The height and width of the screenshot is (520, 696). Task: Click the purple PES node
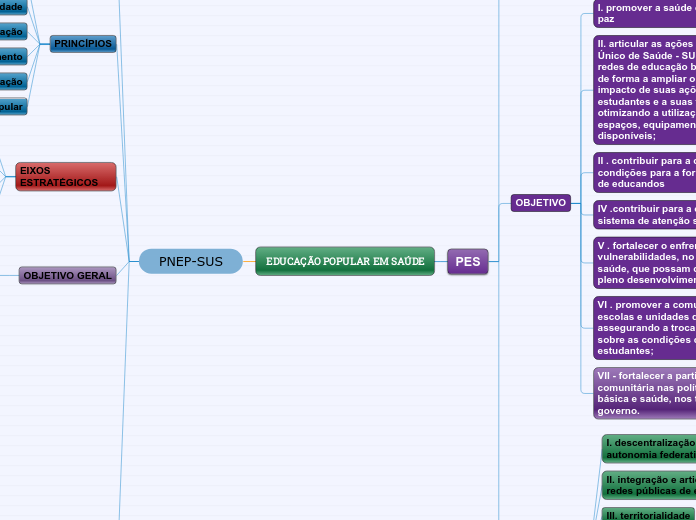468,262
